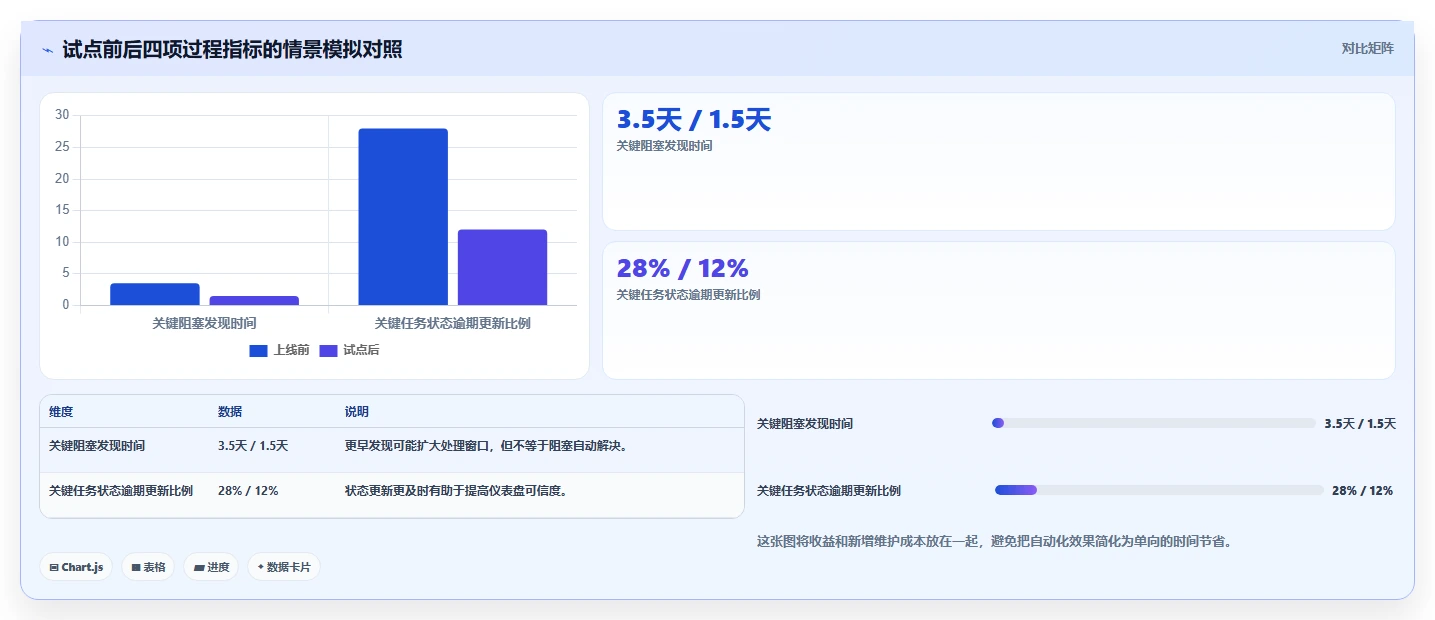Click the y-axis tick label 30
Image resolution: width=1435 pixels, height=620 pixels.
point(62,115)
